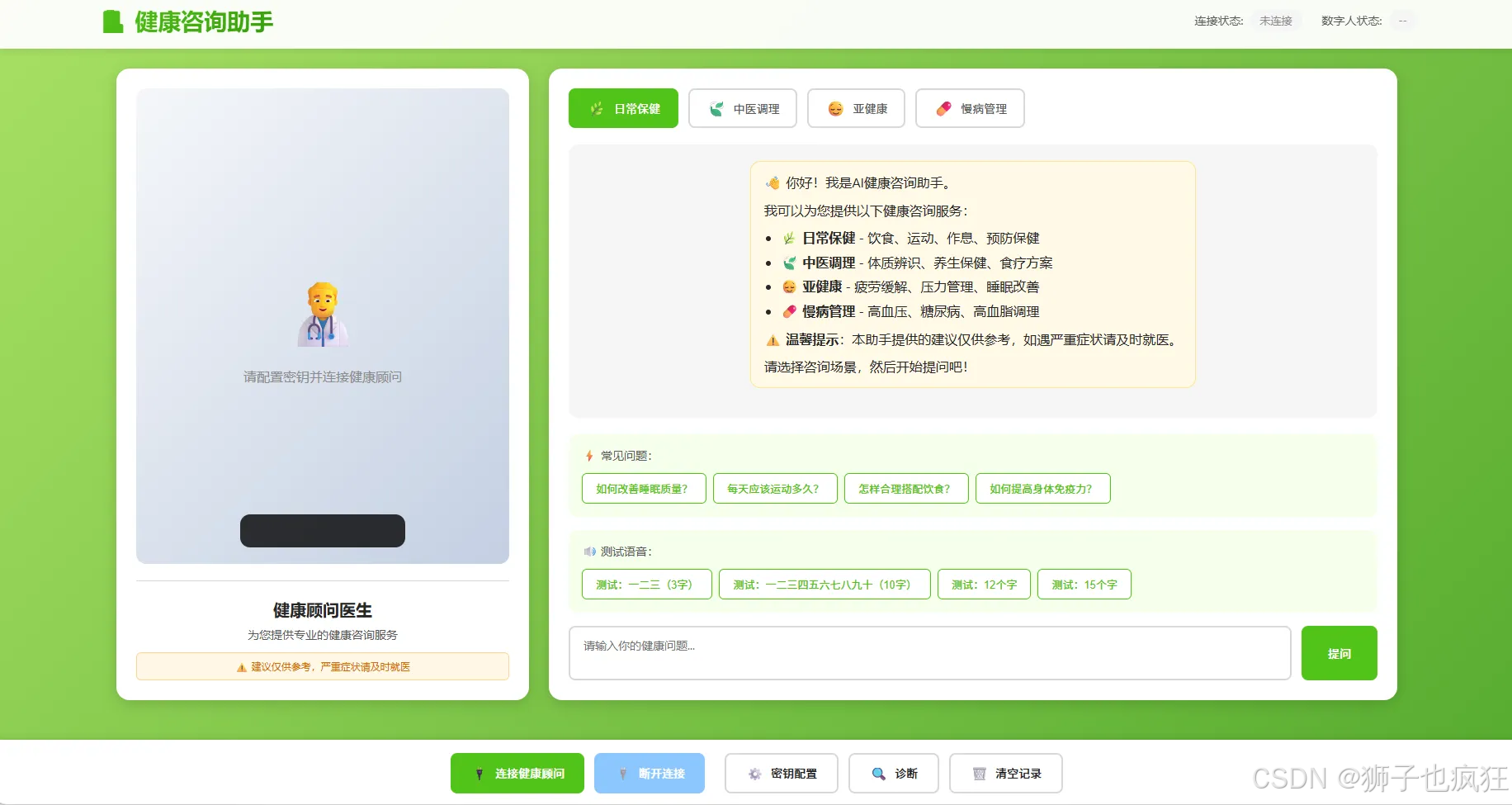Click the 连接健康顾问 button
1512x805 pixels.
coord(517,774)
